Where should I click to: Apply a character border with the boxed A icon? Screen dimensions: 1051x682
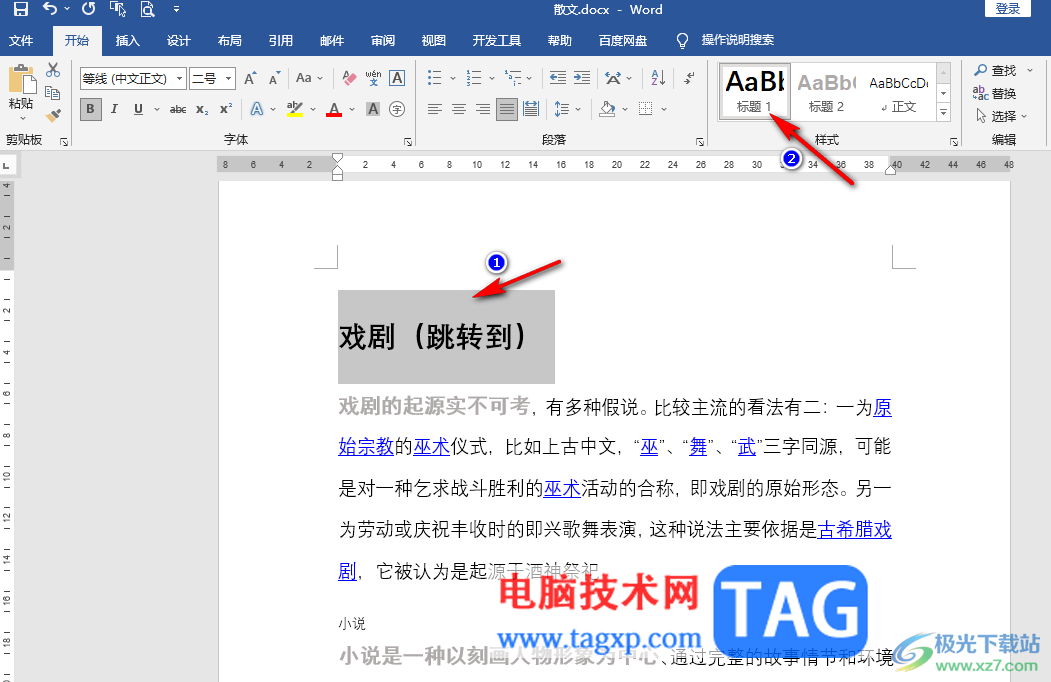pyautogui.click(x=397, y=78)
